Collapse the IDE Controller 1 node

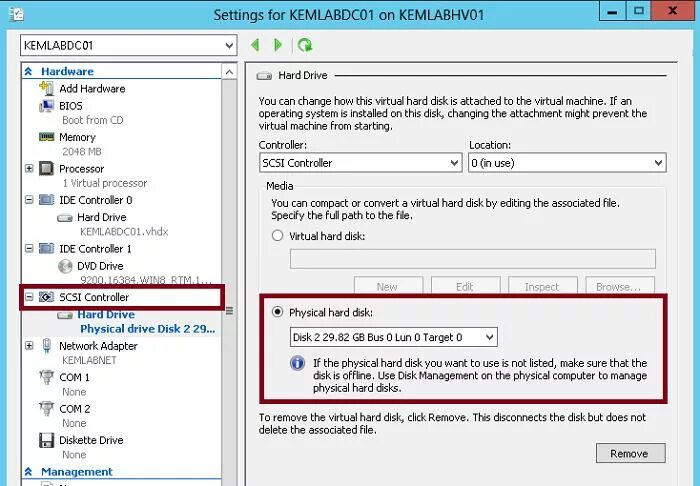point(29,249)
